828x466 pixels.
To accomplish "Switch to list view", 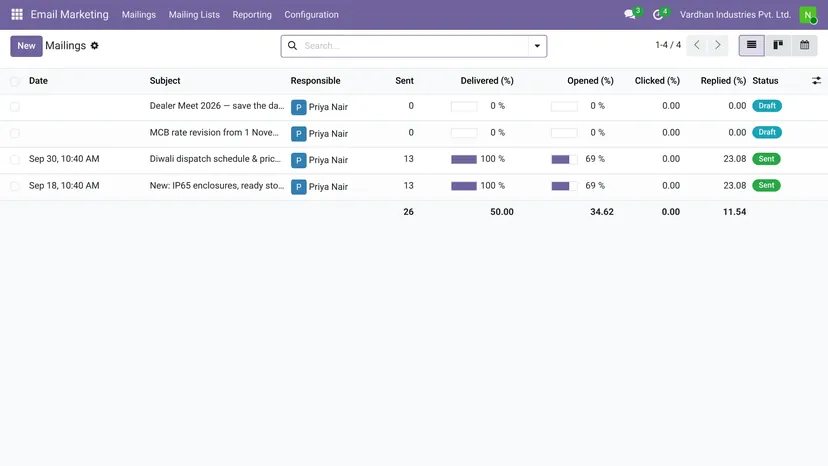I will click(x=751, y=45).
